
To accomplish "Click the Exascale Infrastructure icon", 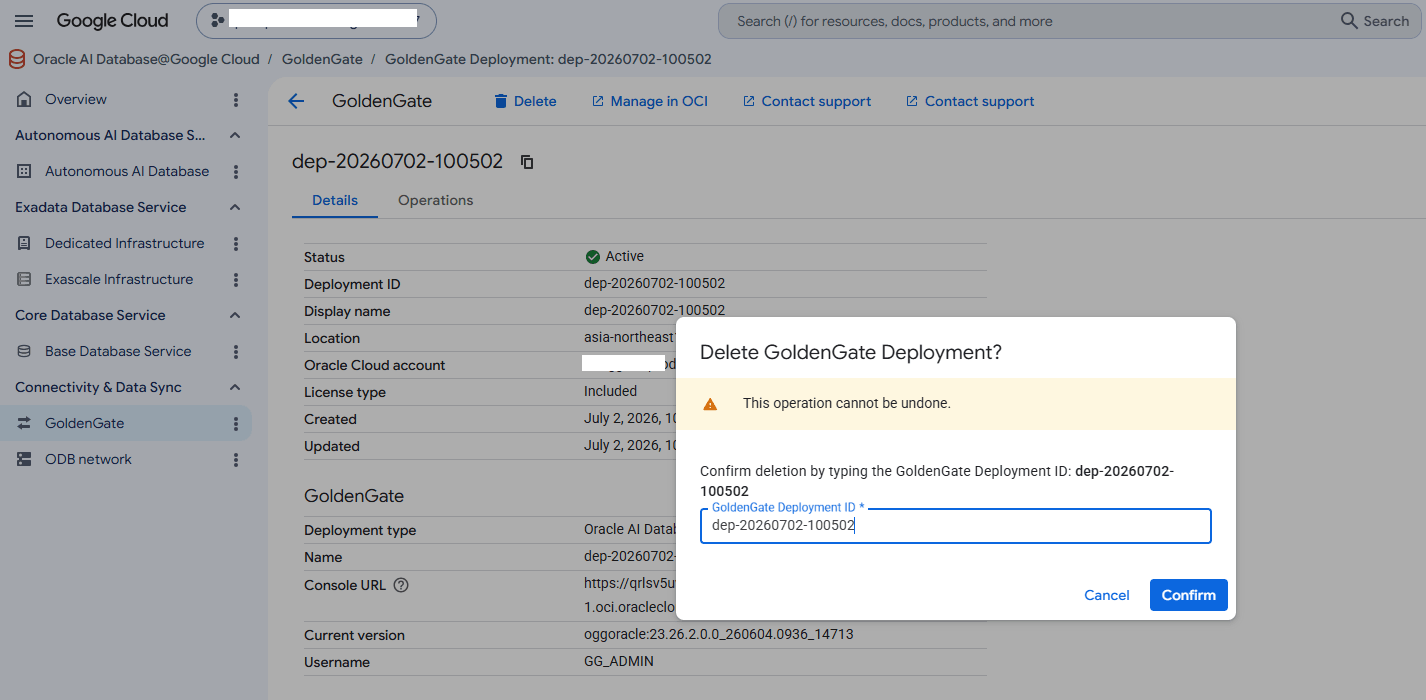I will click(x=24, y=279).
